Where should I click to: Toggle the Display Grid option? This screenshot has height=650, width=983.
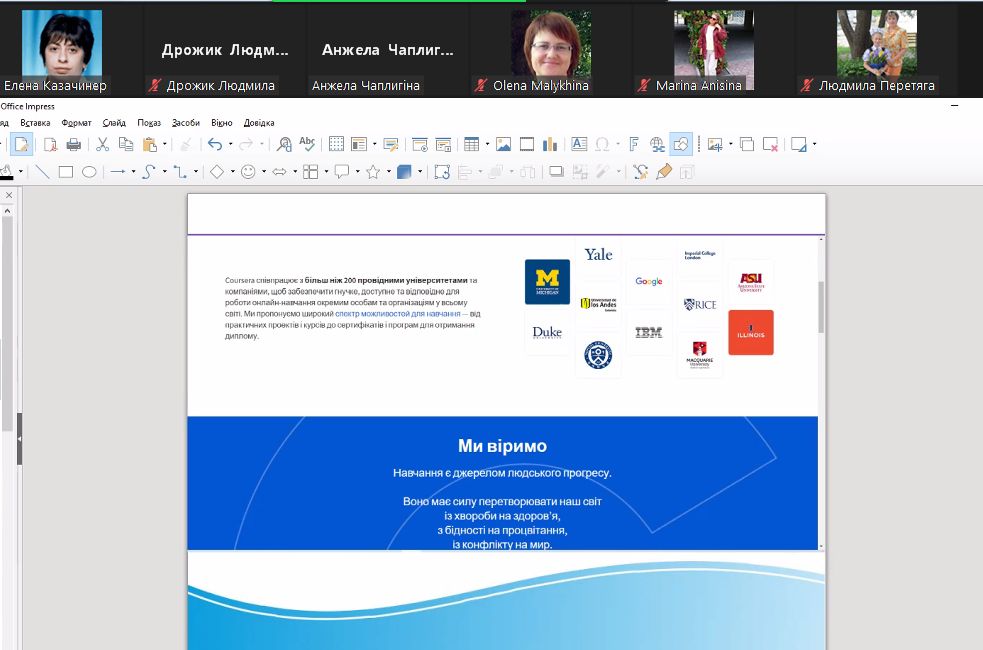click(336, 145)
